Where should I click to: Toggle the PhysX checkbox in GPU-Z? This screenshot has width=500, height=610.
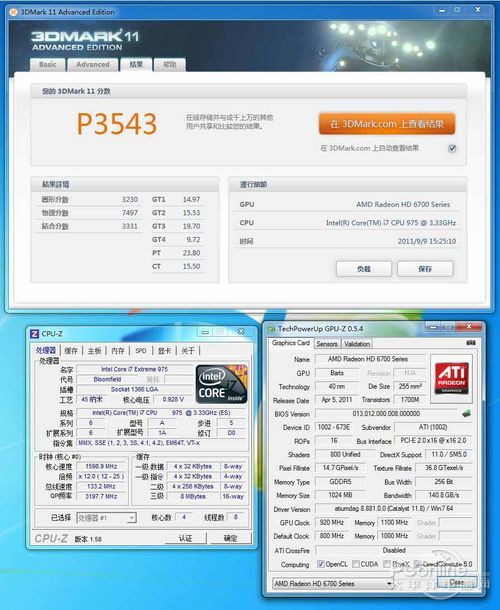(x=386, y=564)
